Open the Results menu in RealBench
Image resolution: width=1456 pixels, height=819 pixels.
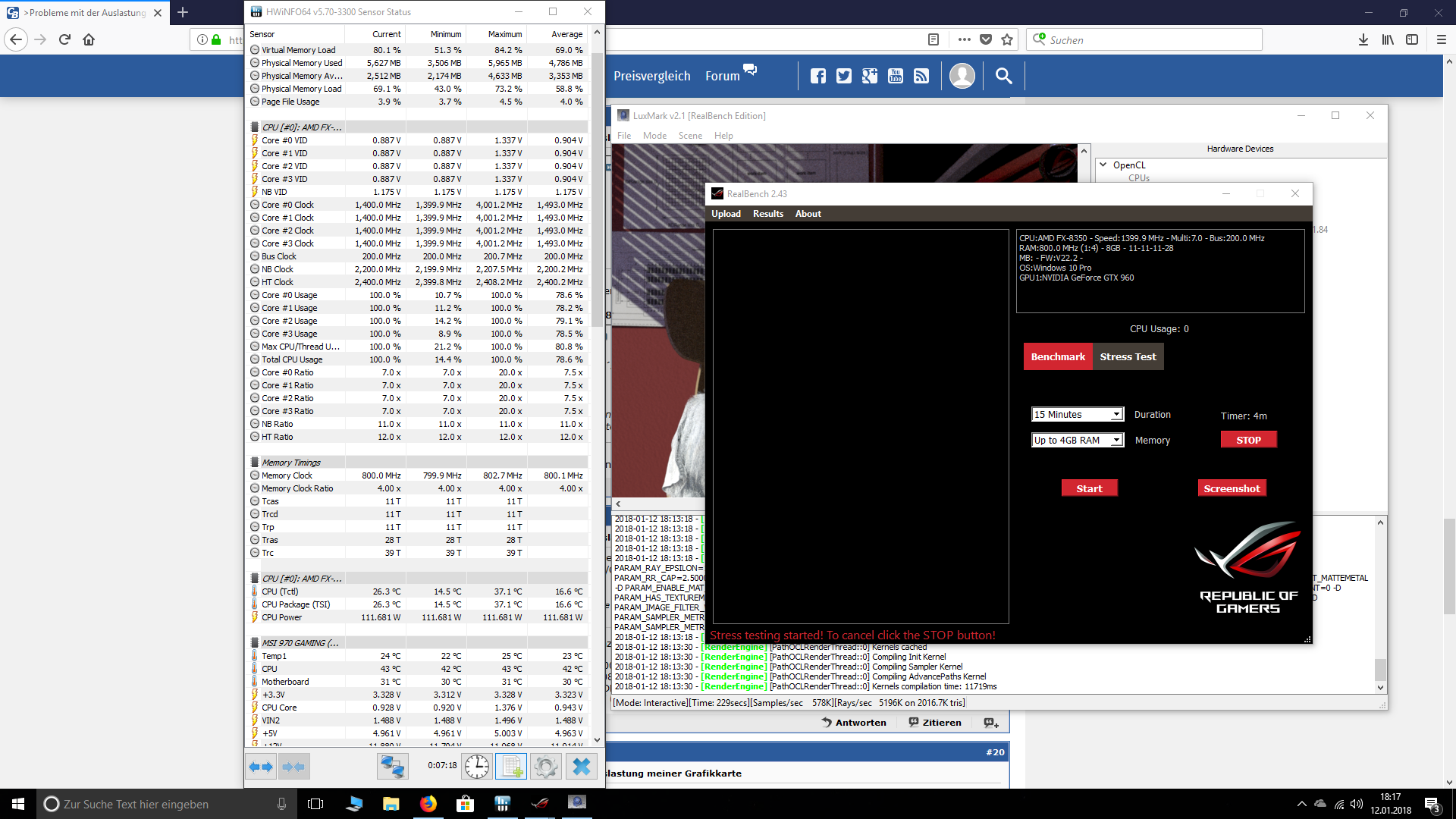click(767, 214)
